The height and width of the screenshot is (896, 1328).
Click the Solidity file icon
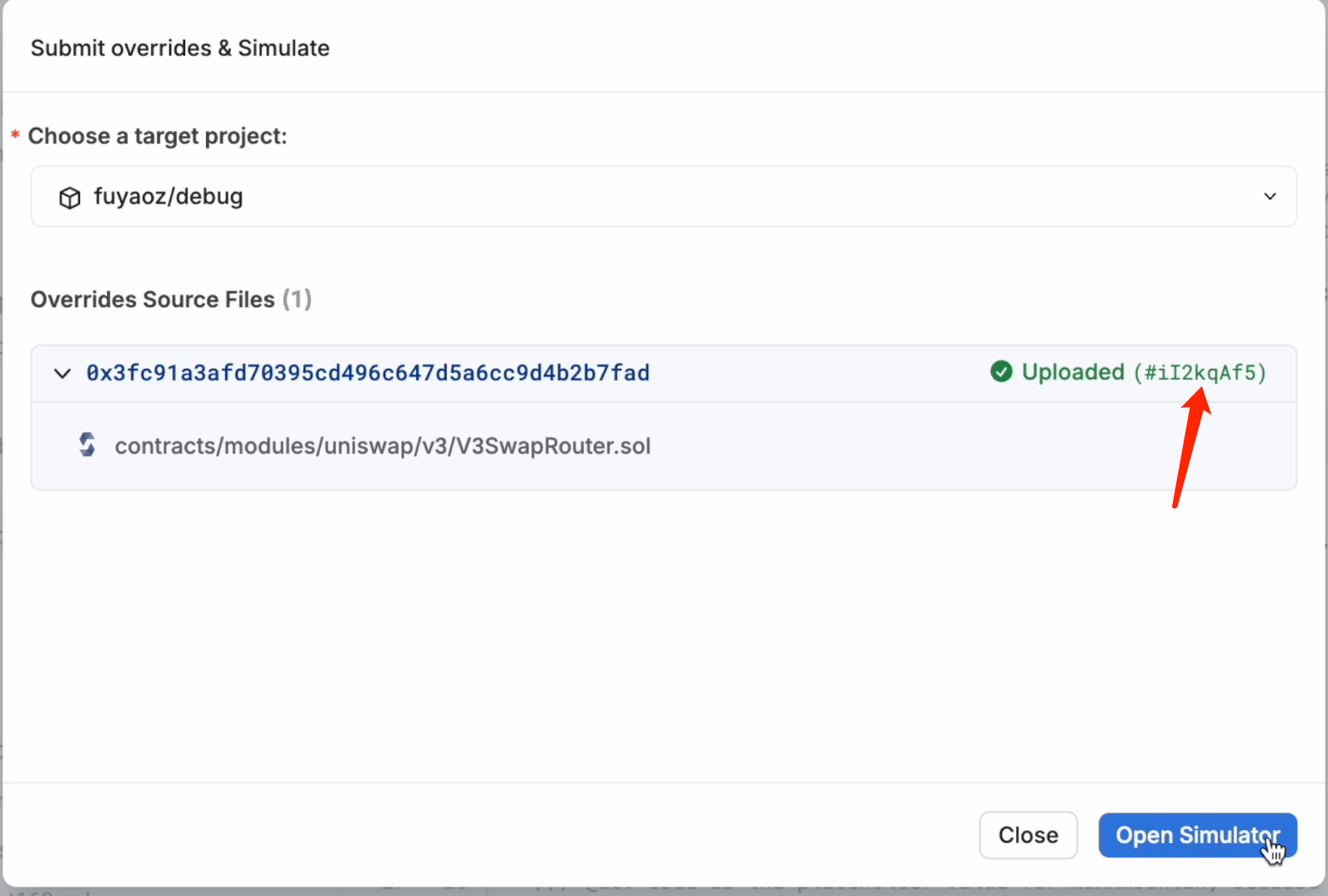click(87, 445)
